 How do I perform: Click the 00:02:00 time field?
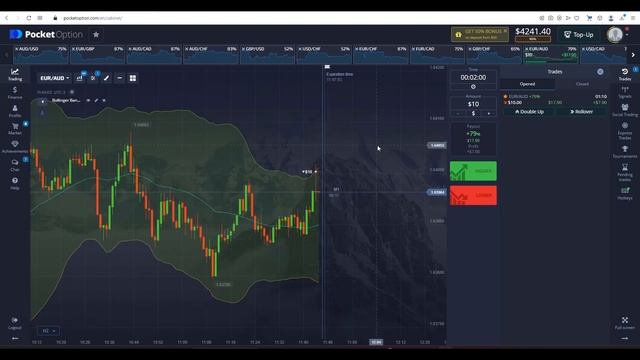(473, 77)
